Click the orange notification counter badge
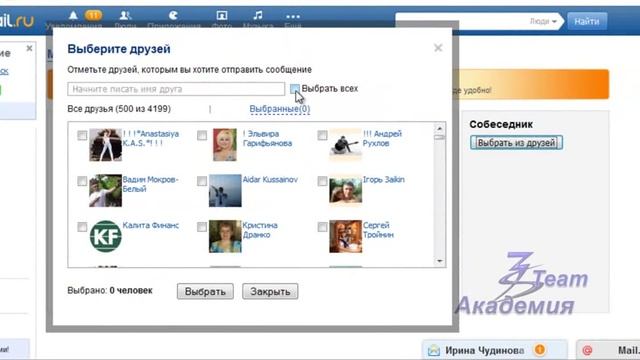Screen dimensions: 640x360 tap(93, 16)
